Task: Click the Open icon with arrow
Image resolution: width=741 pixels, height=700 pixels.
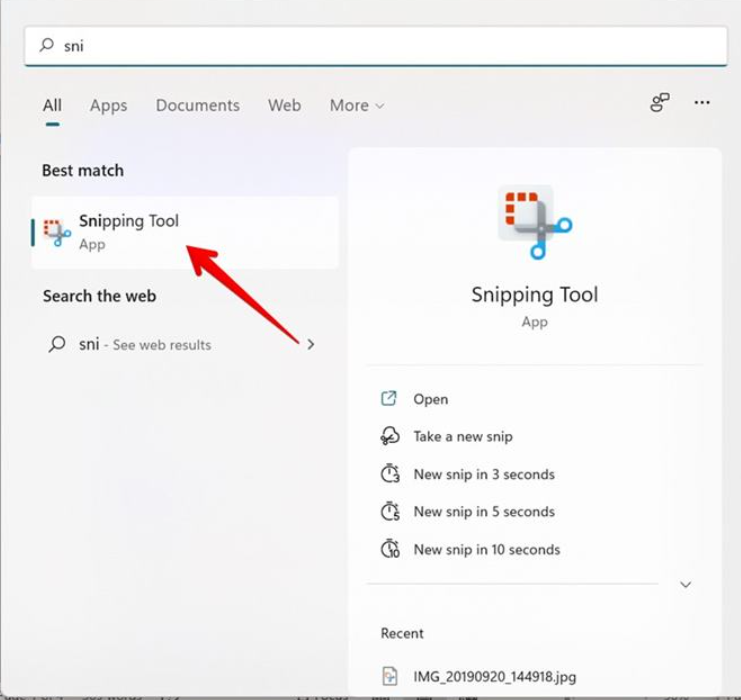Action: [389, 398]
